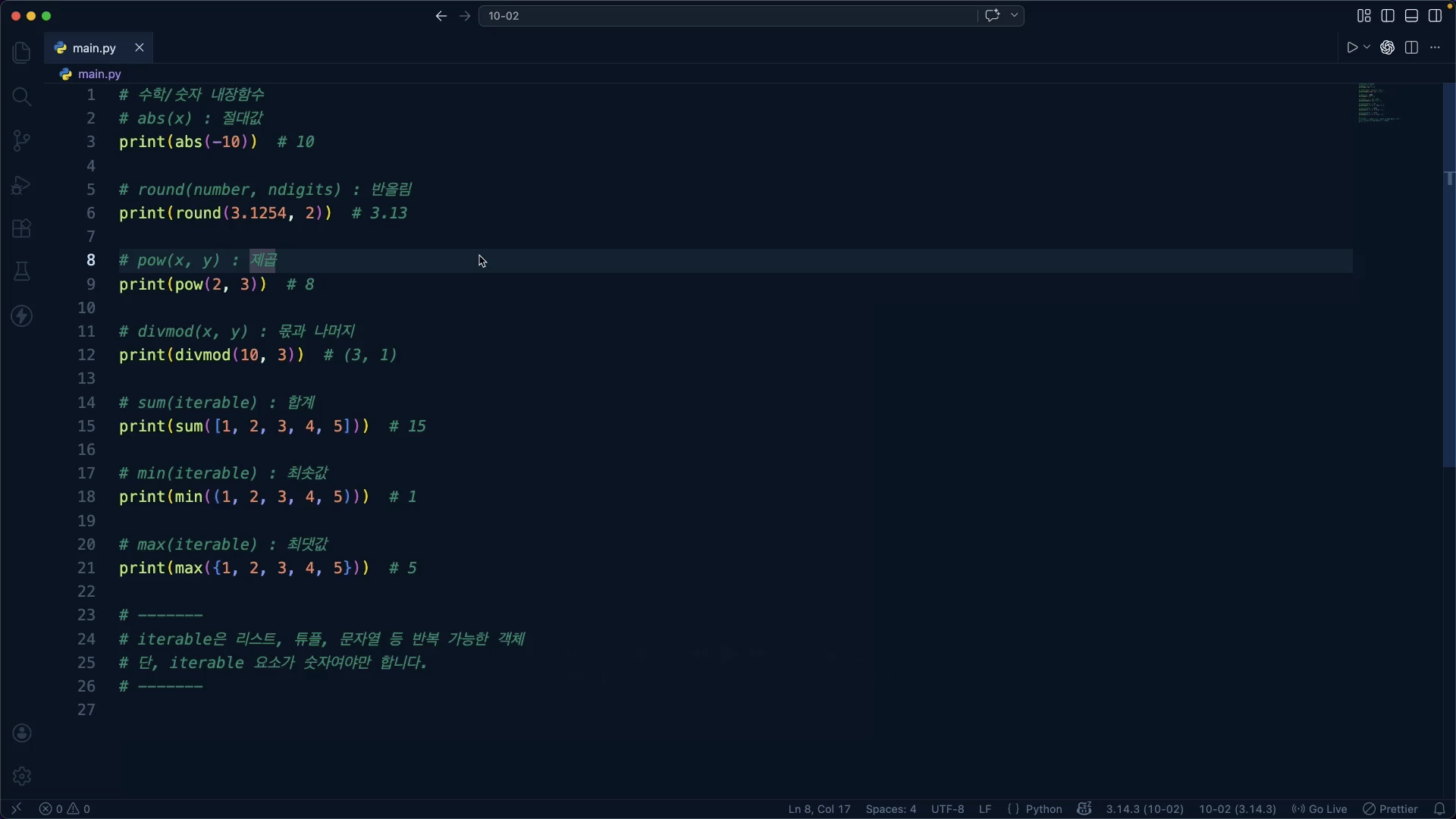Toggle the secondary side bar

(1435, 16)
